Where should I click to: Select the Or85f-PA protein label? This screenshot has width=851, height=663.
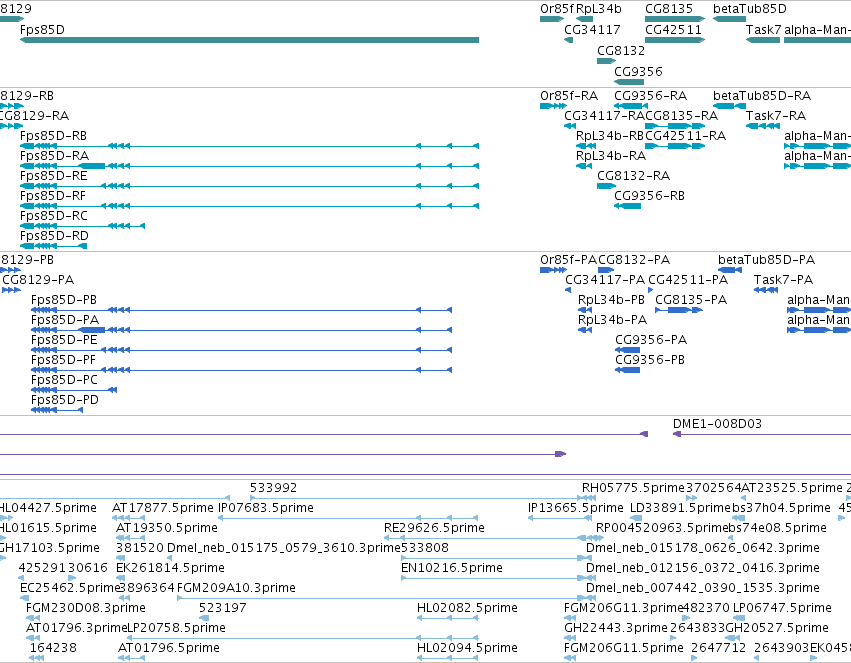(x=568, y=260)
